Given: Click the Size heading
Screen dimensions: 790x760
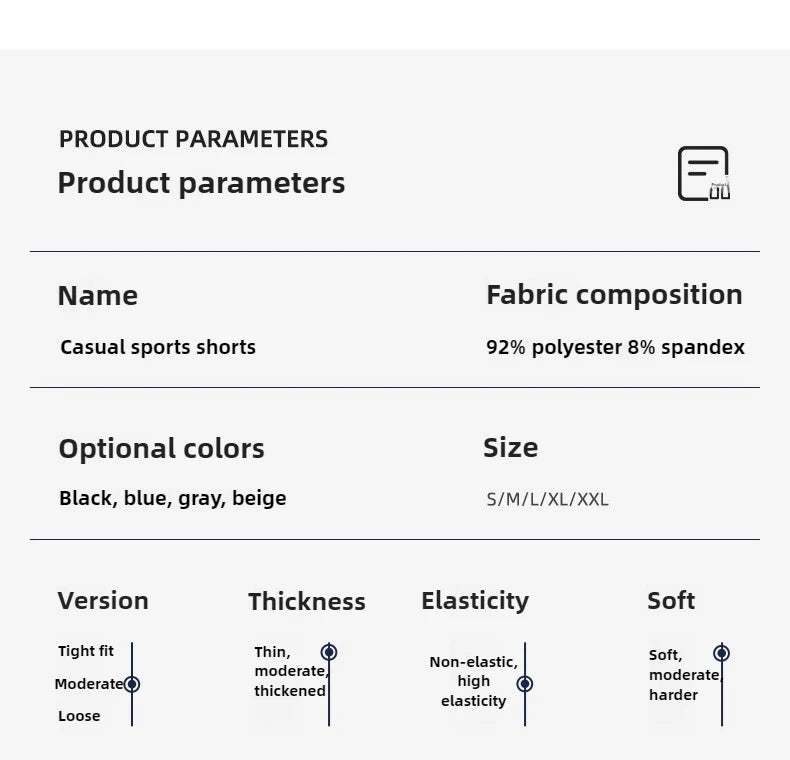Looking at the screenshot, I should pyautogui.click(x=510, y=448).
